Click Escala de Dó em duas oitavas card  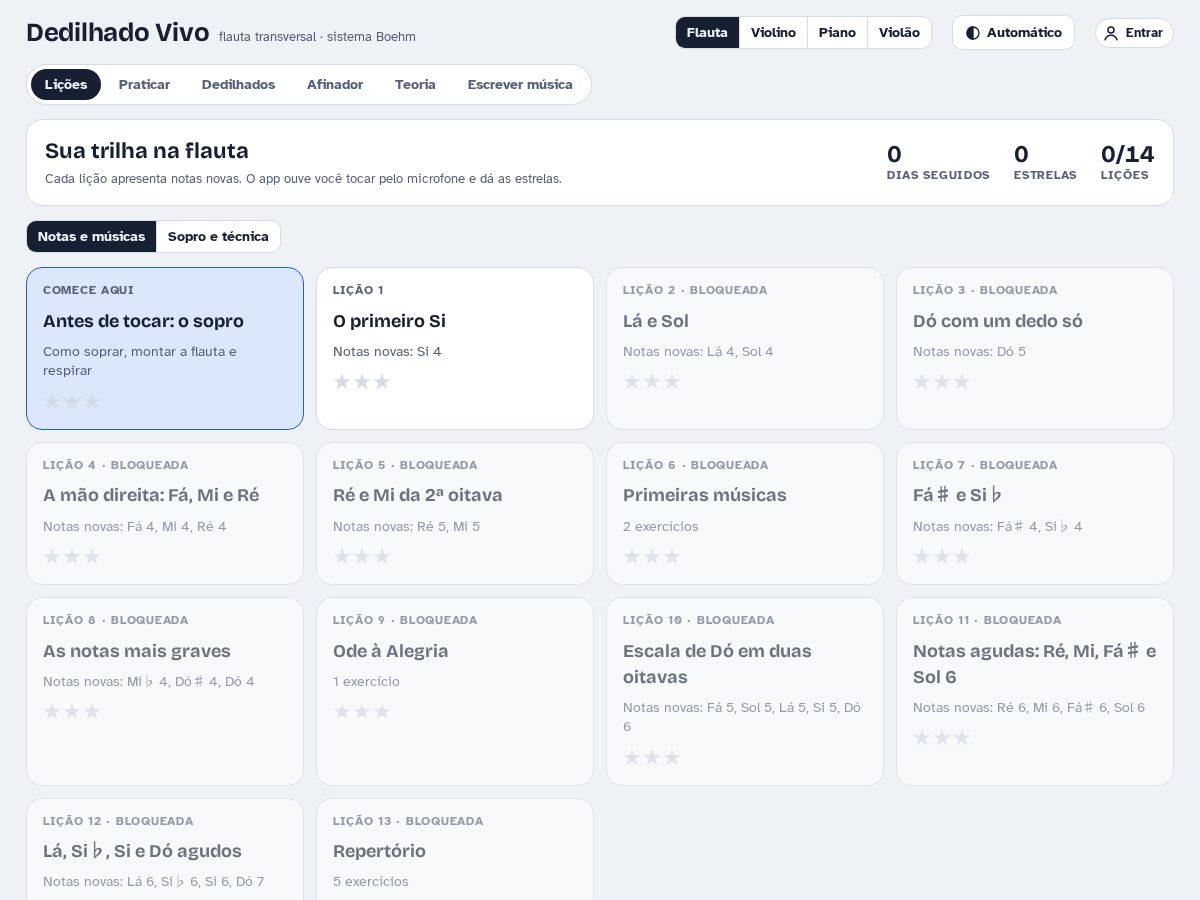(x=745, y=691)
